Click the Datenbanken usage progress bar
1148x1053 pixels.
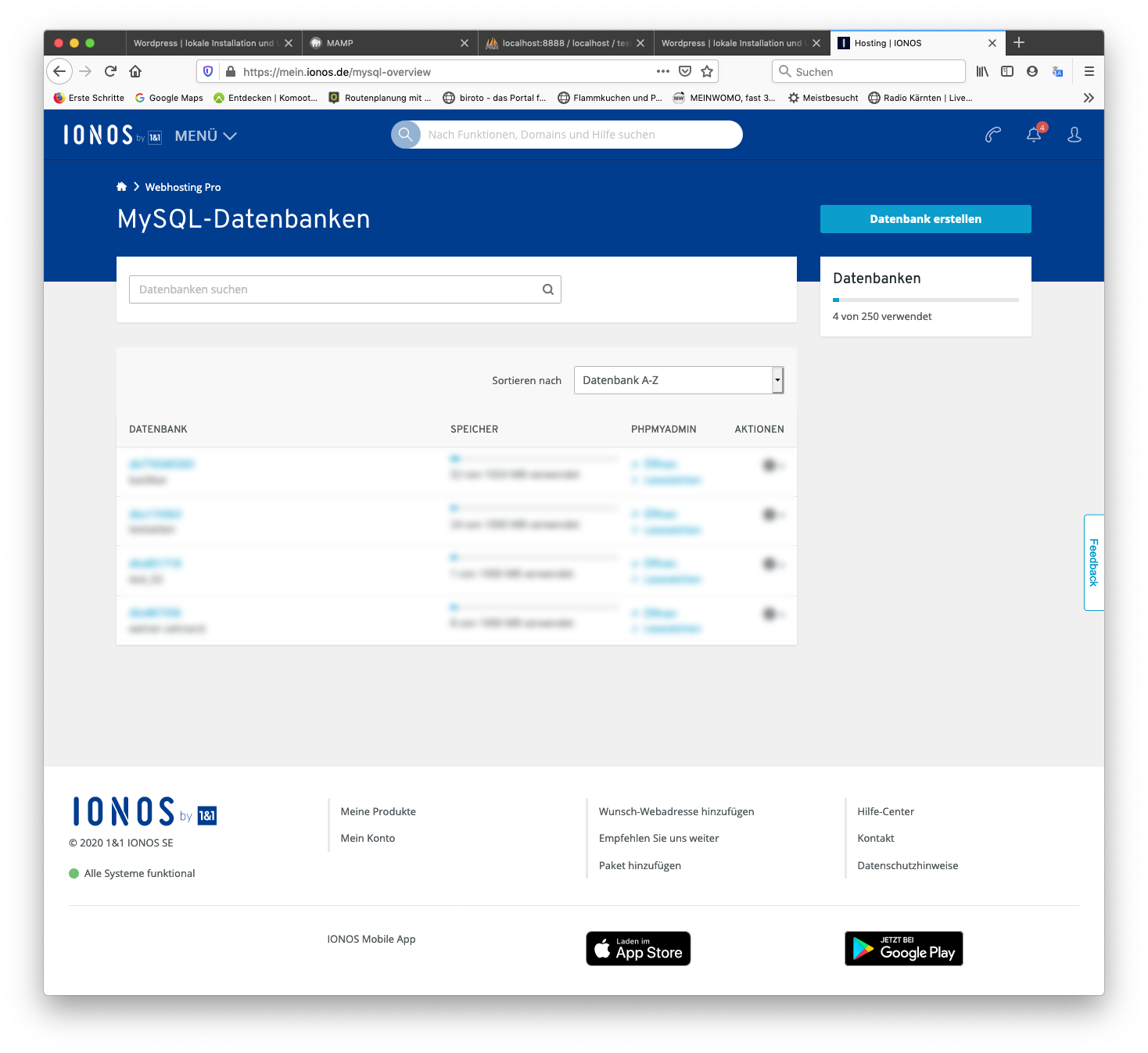click(x=925, y=300)
